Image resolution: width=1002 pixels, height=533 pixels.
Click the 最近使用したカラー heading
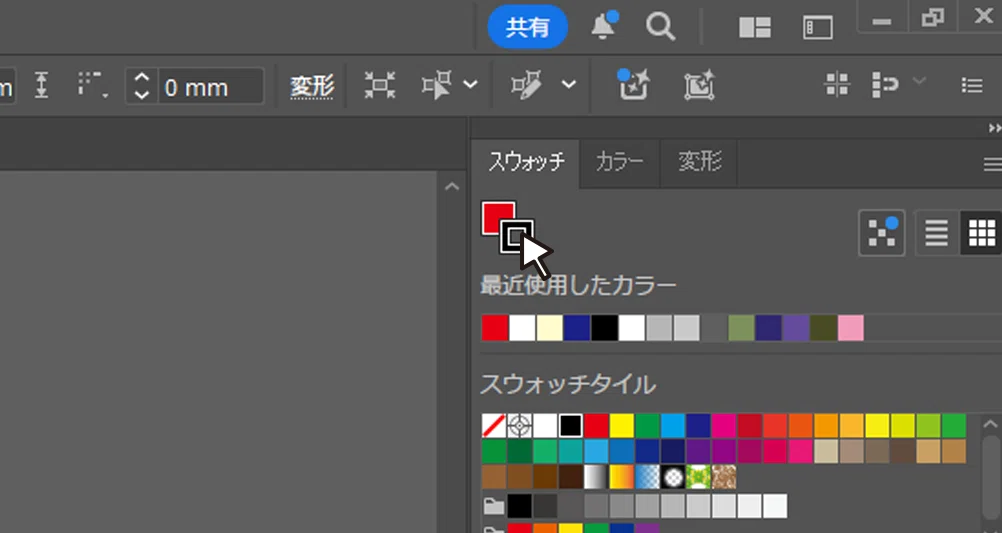tap(578, 285)
